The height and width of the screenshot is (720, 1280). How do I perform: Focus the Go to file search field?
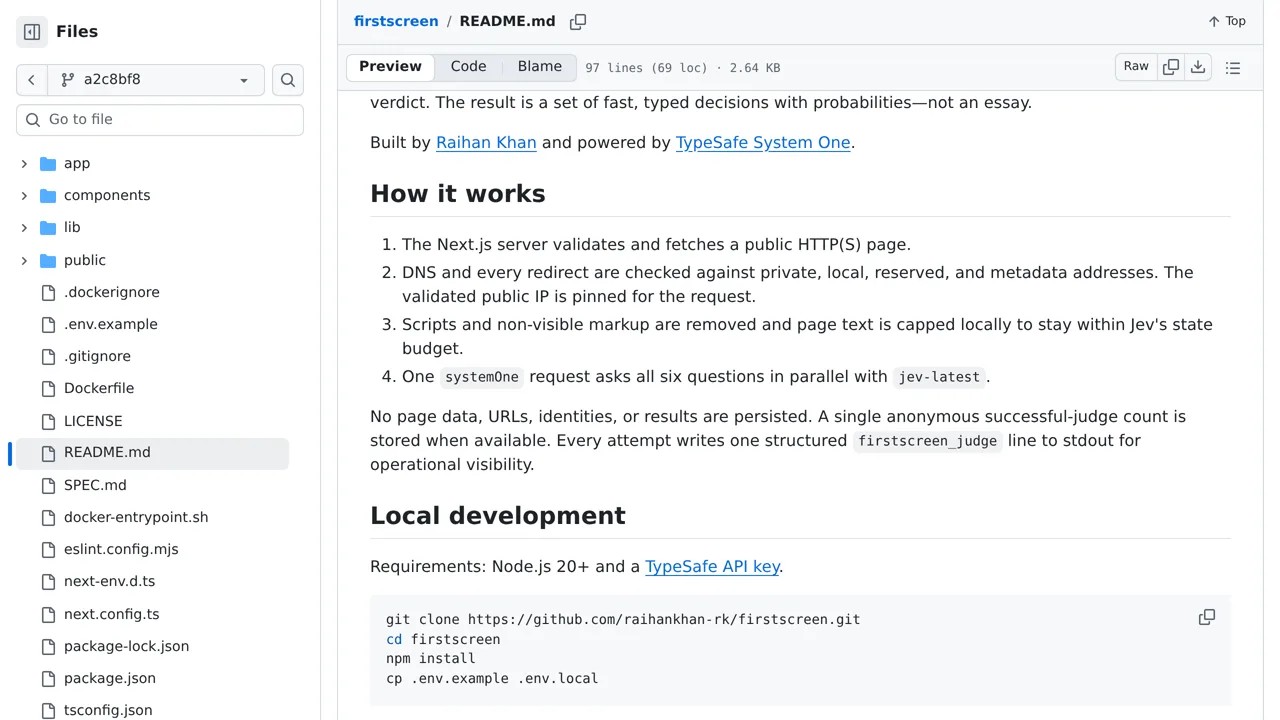coord(160,120)
